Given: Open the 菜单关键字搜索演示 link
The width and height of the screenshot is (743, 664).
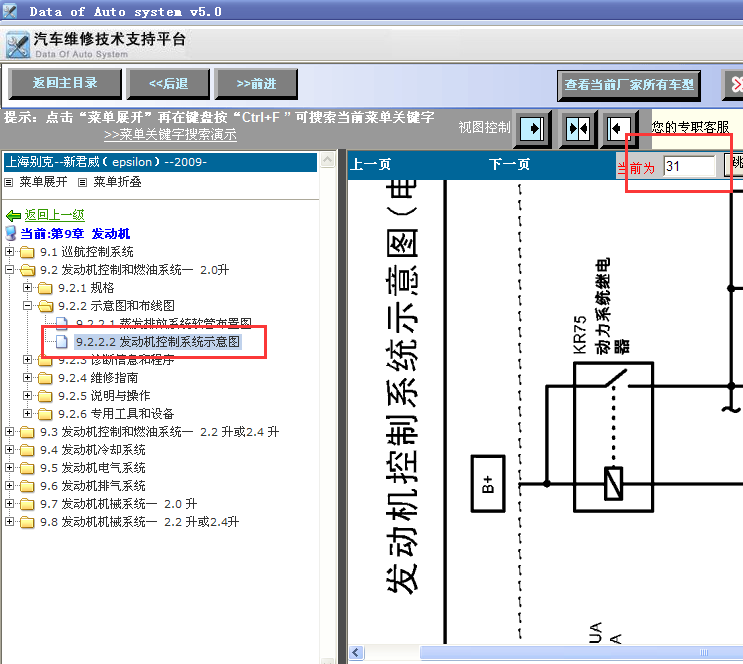Looking at the screenshot, I should tap(170, 135).
